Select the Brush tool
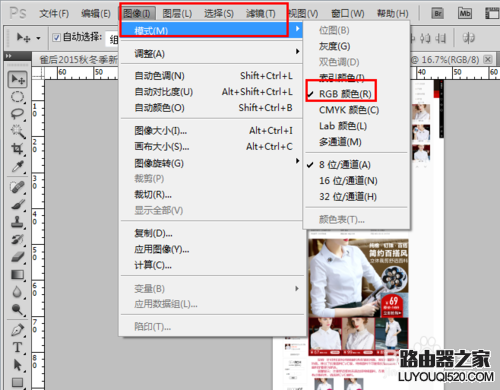 [x=17, y=204]
